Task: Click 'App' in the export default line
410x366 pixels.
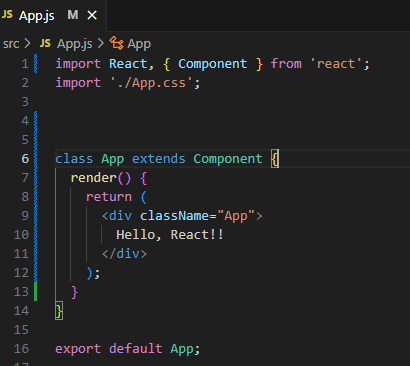Action: click(182, 349)
